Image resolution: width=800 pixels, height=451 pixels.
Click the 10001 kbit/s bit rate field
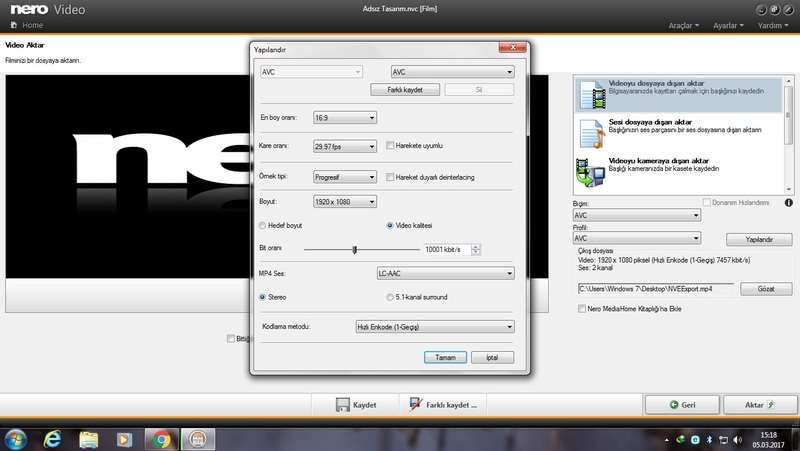[x=447, y=249]
